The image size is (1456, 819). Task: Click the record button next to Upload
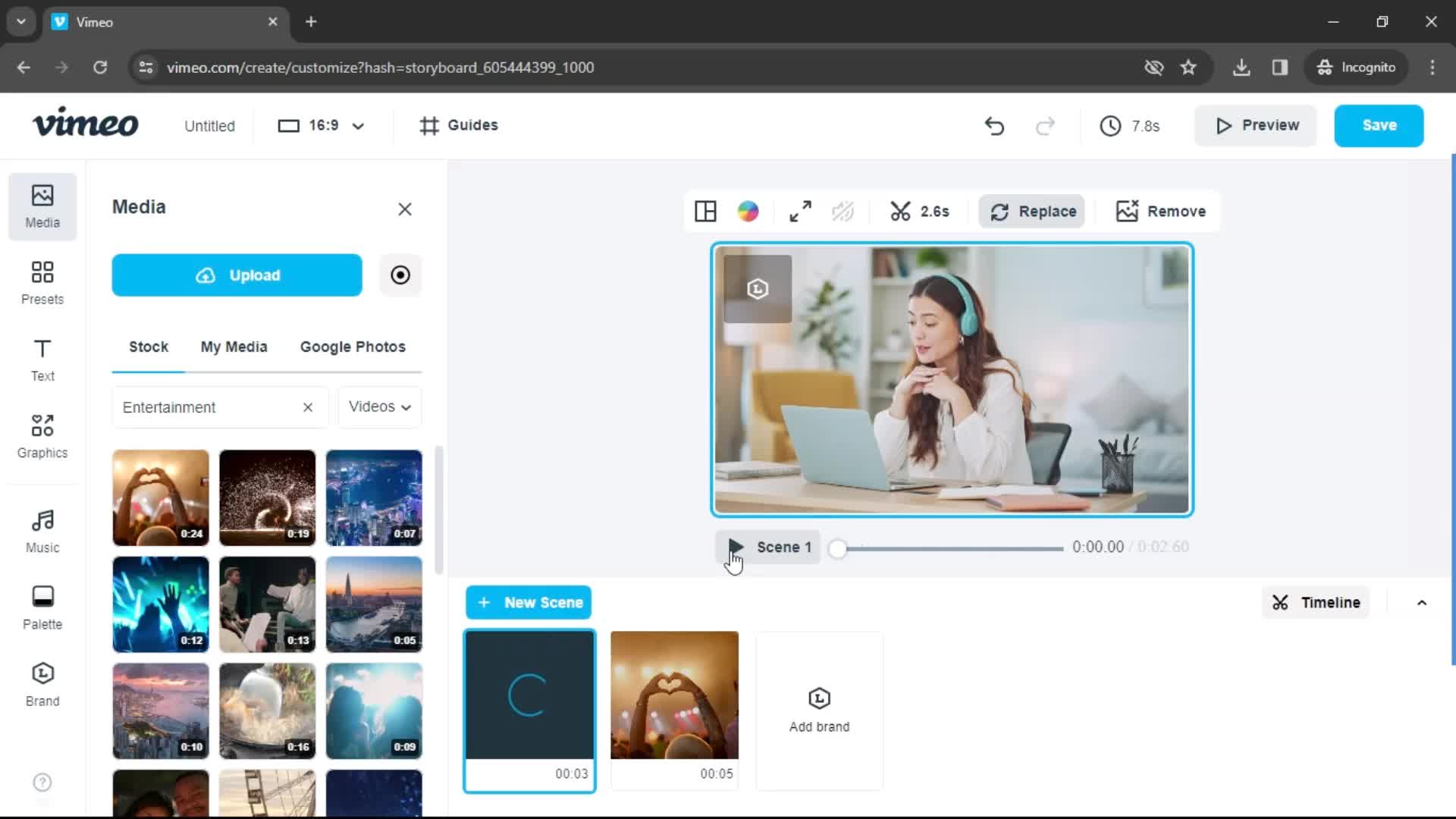click(x=400, y=275)
